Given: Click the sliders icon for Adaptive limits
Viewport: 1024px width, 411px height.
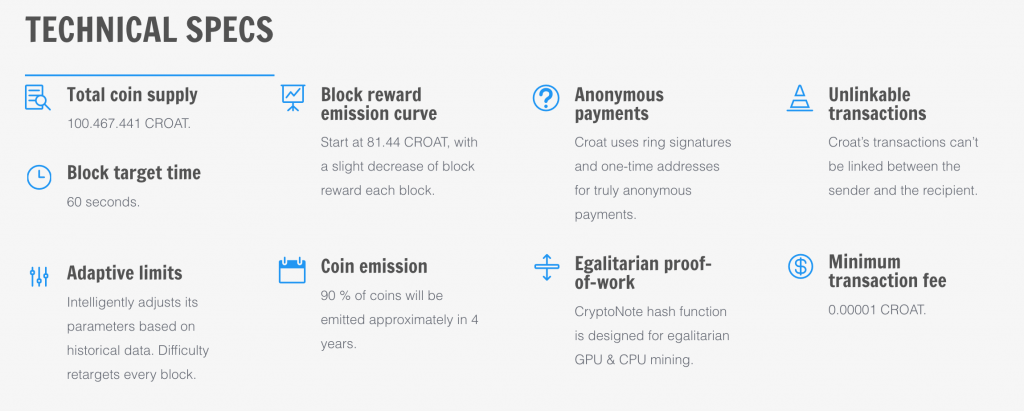Looking at the screenshot, I should point(39,276).
